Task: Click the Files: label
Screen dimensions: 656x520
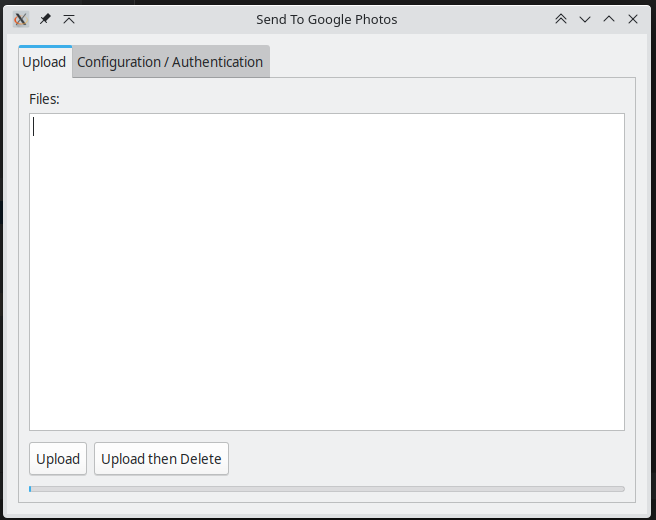Action: click(x=44, y=99)
